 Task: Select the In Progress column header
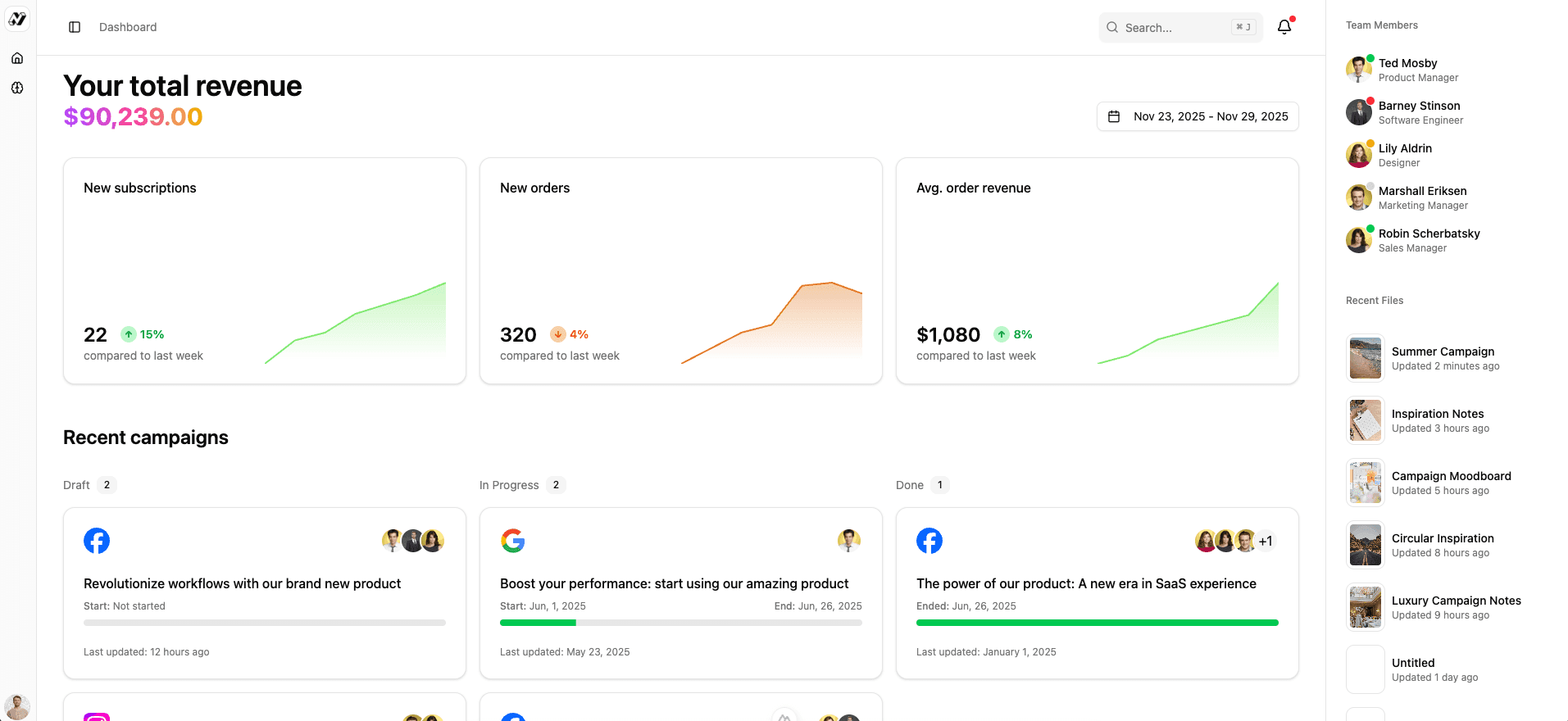(x=509, y=485)
